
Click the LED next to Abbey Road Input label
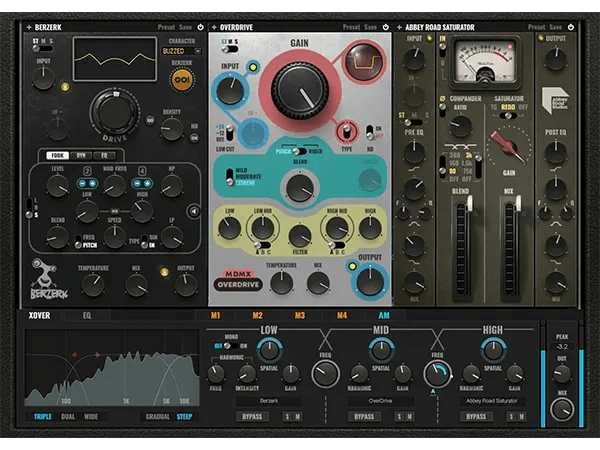click(x=429, y=38)
